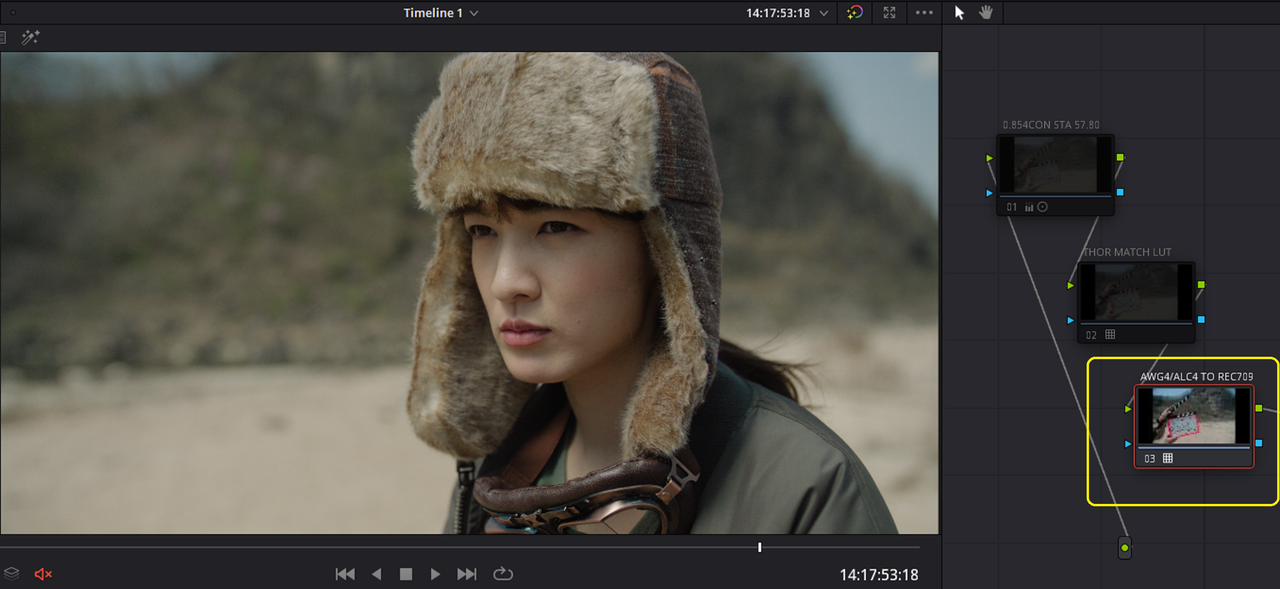Screen dimensions: 1280x589
Task: Play the clip forward
Action: (435, 574)
